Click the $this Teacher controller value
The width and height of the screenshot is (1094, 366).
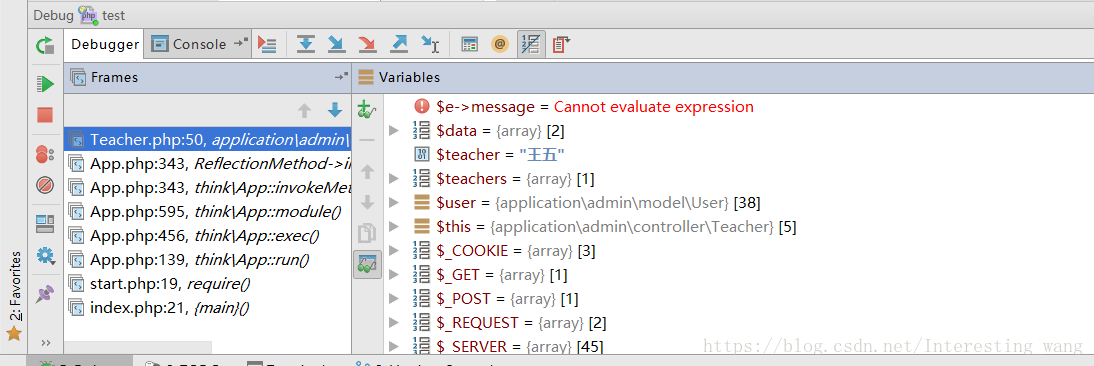point(643,227)
